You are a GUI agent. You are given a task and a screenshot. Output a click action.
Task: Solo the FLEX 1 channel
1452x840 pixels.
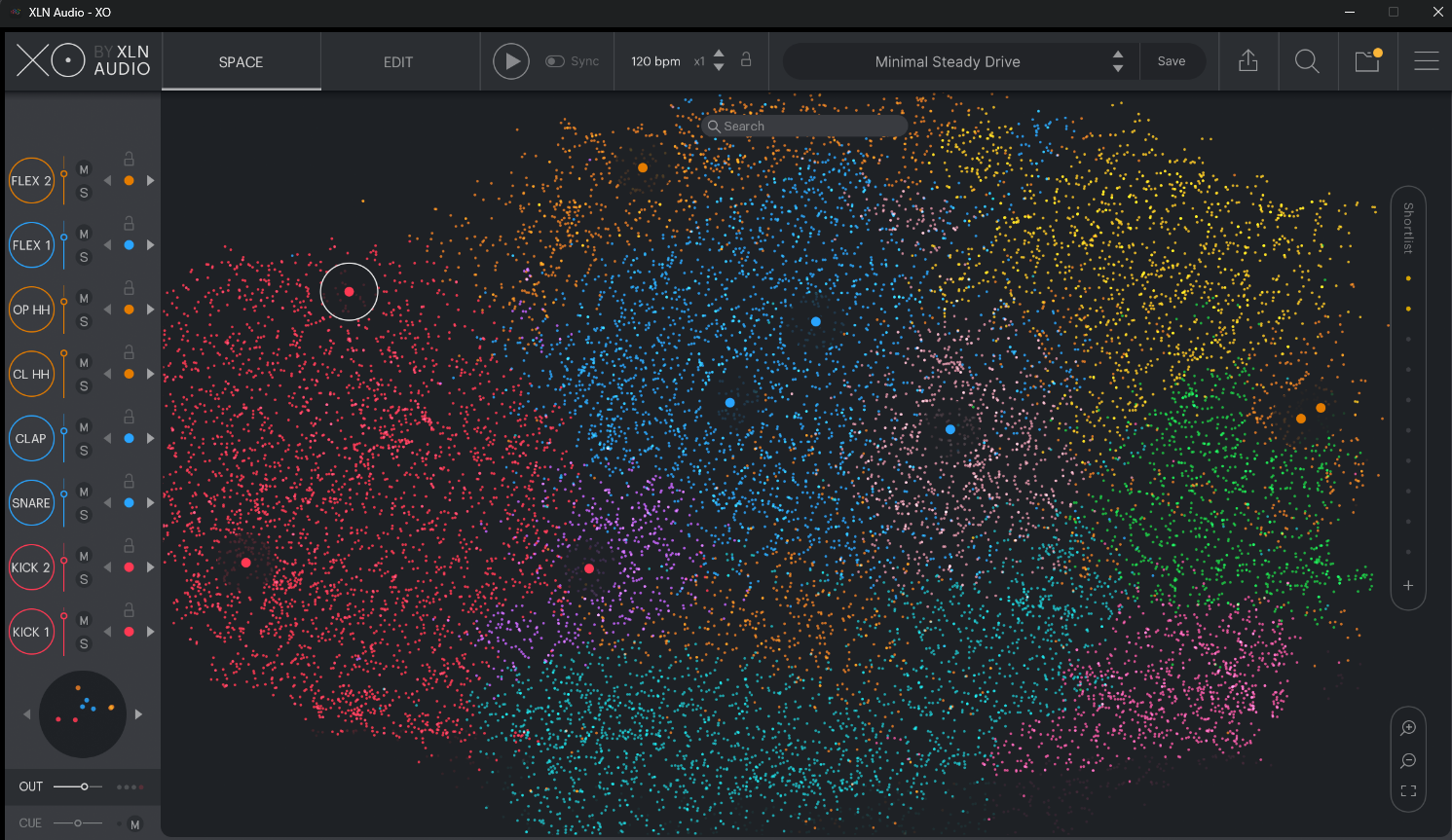point(84,257)
